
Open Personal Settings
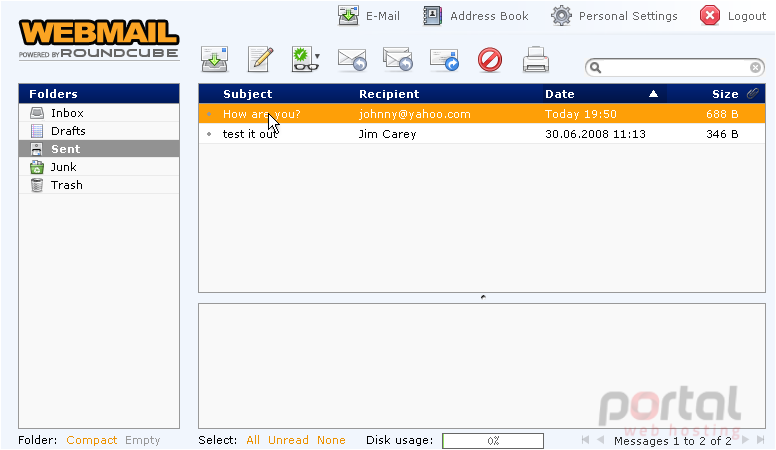[x=614, y=16]
